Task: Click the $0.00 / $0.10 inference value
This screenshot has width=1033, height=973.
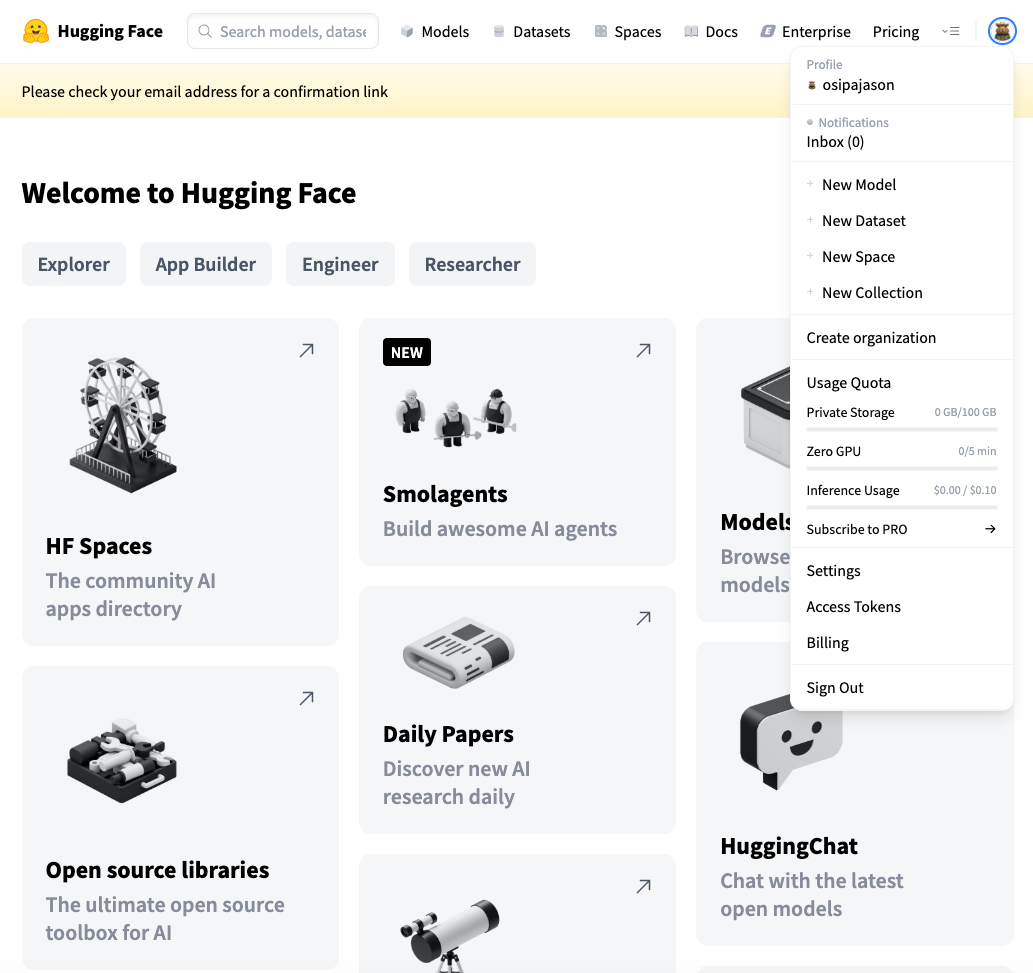Action: point(964,490)
